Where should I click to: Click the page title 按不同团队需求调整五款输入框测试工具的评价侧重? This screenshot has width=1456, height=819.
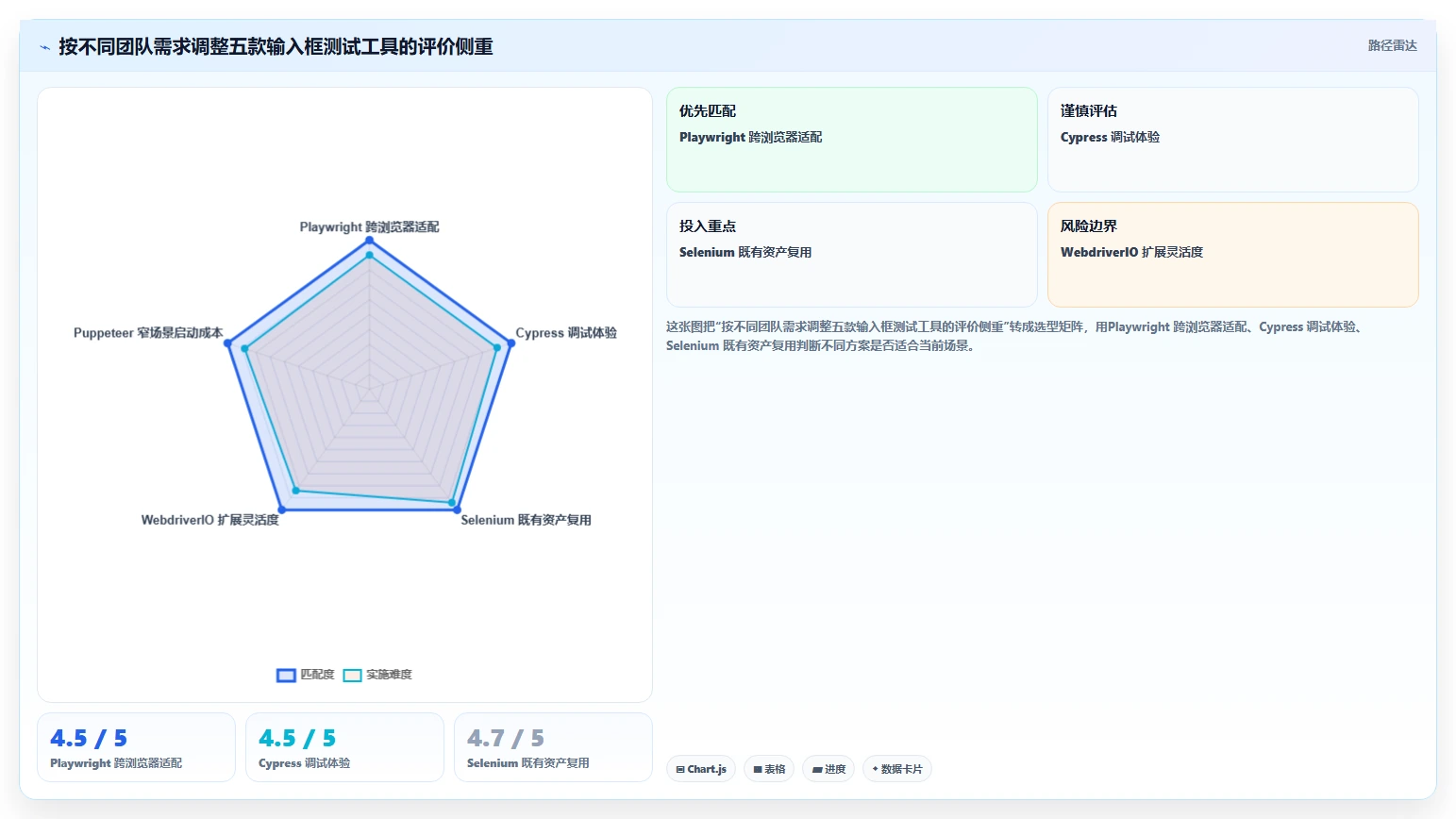pyautogui.click(x=276, y=46)
